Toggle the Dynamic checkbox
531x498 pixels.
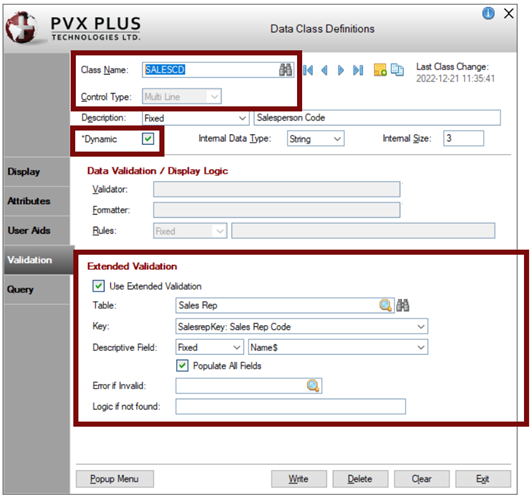click(x=148, y=139)
